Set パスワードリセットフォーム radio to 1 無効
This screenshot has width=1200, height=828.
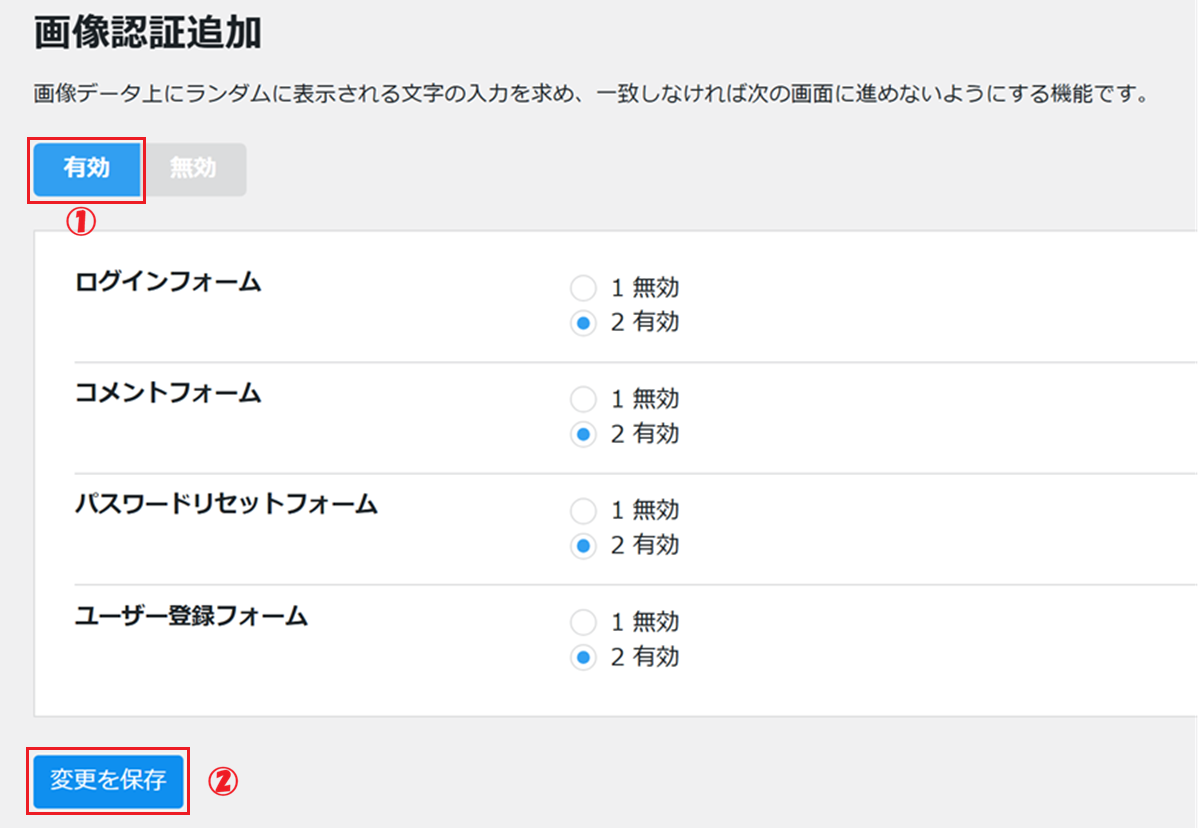(x=582, y=511)
